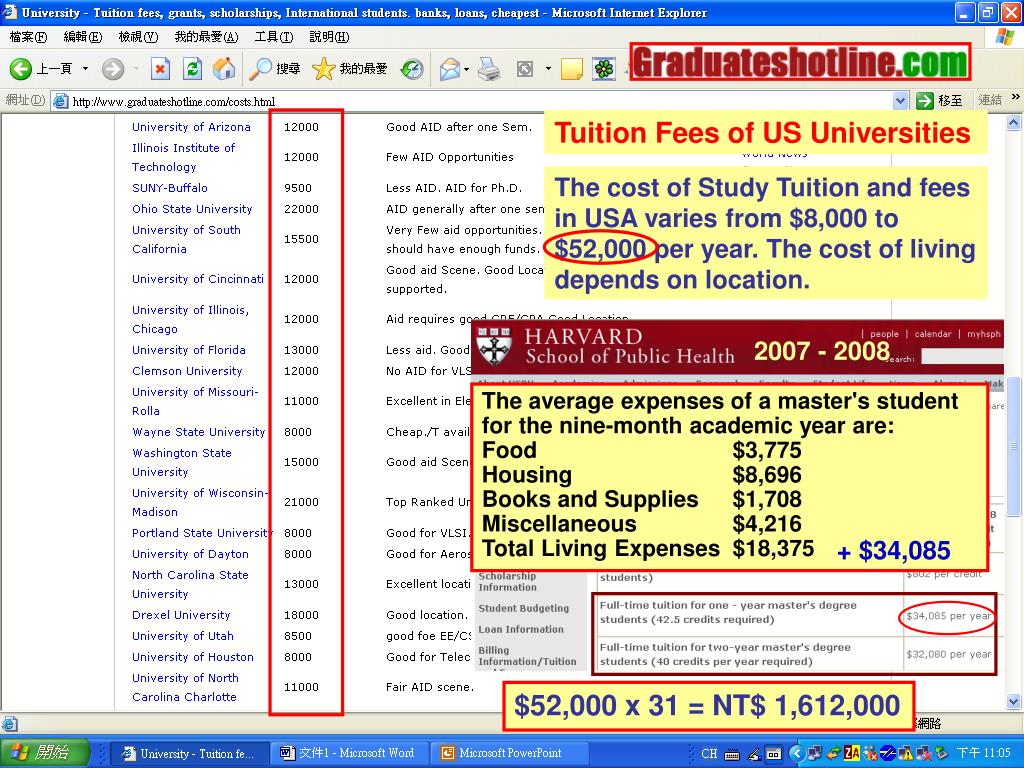The width and height of the screenshot is (1024, 768).
Task: Open the 我的最愛(A) menu
Action: click(x=207, y=37)
